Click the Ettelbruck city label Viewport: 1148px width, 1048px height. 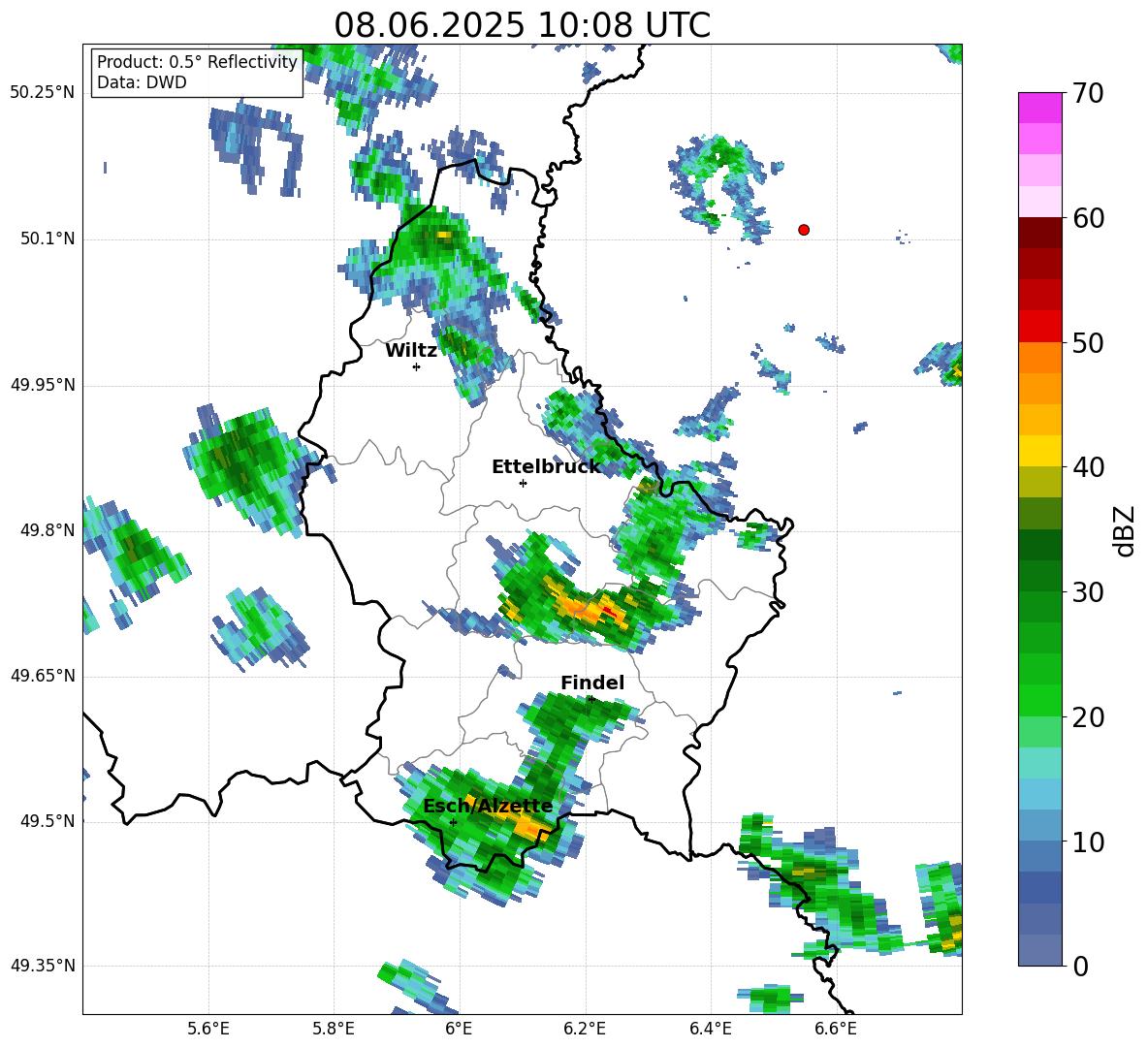point(546,467)
